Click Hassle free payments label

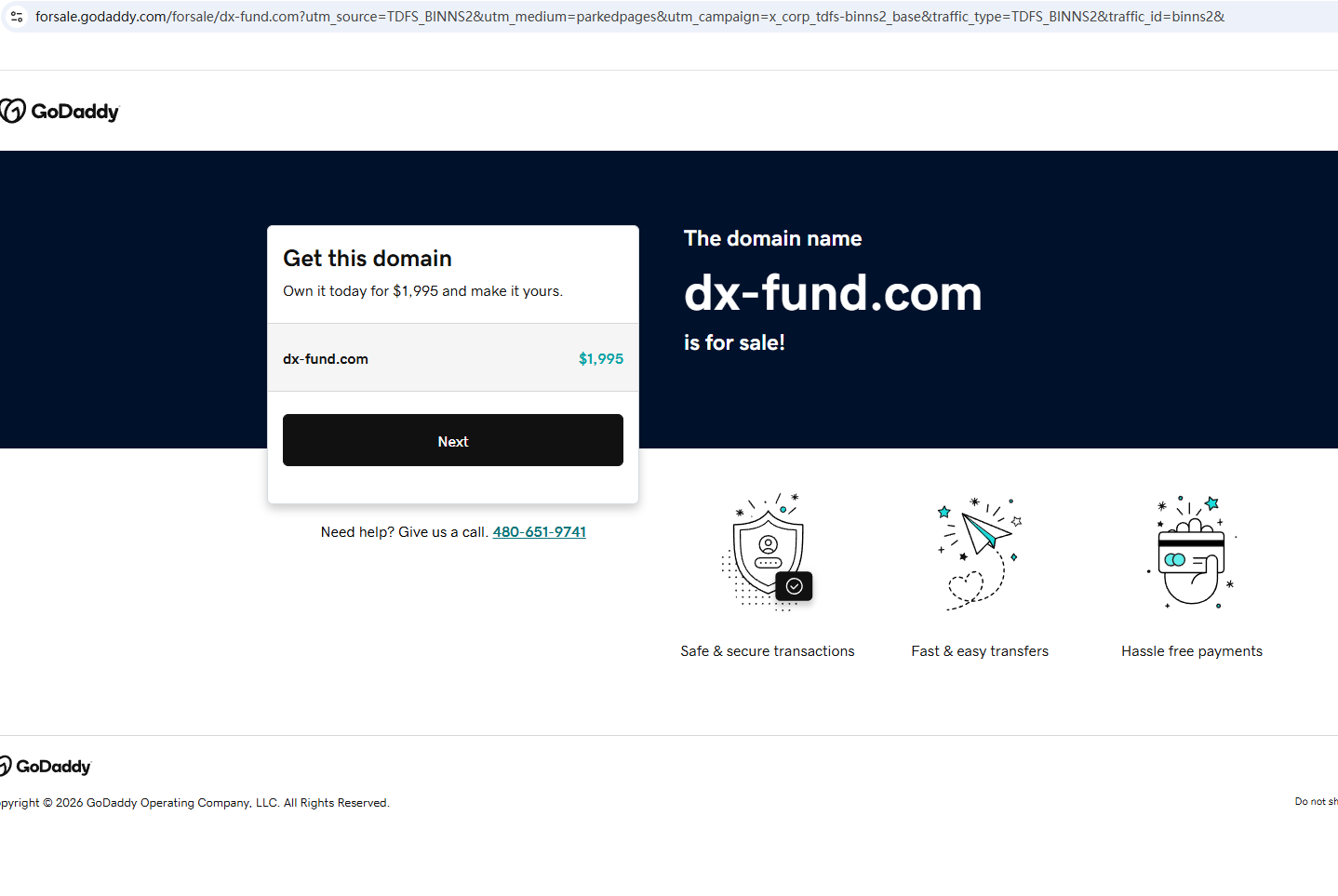(x=1192, y=651)
